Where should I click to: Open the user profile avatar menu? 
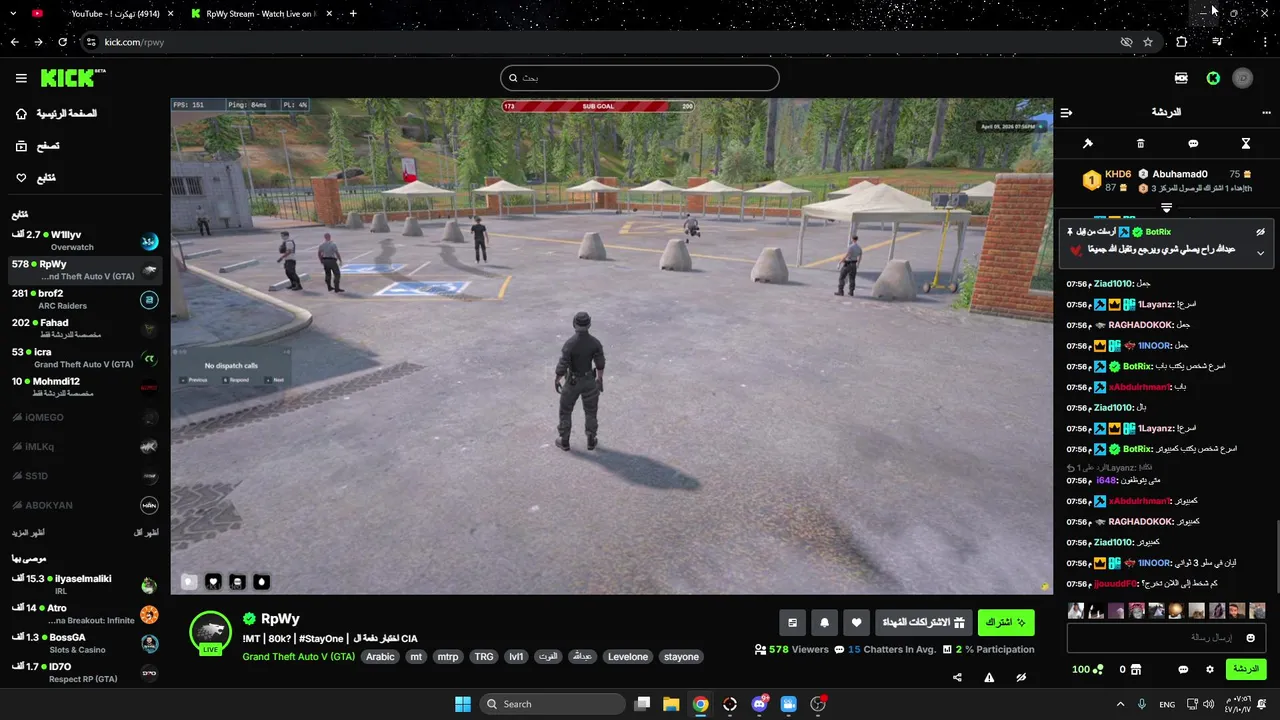[x=1243, y=78]
